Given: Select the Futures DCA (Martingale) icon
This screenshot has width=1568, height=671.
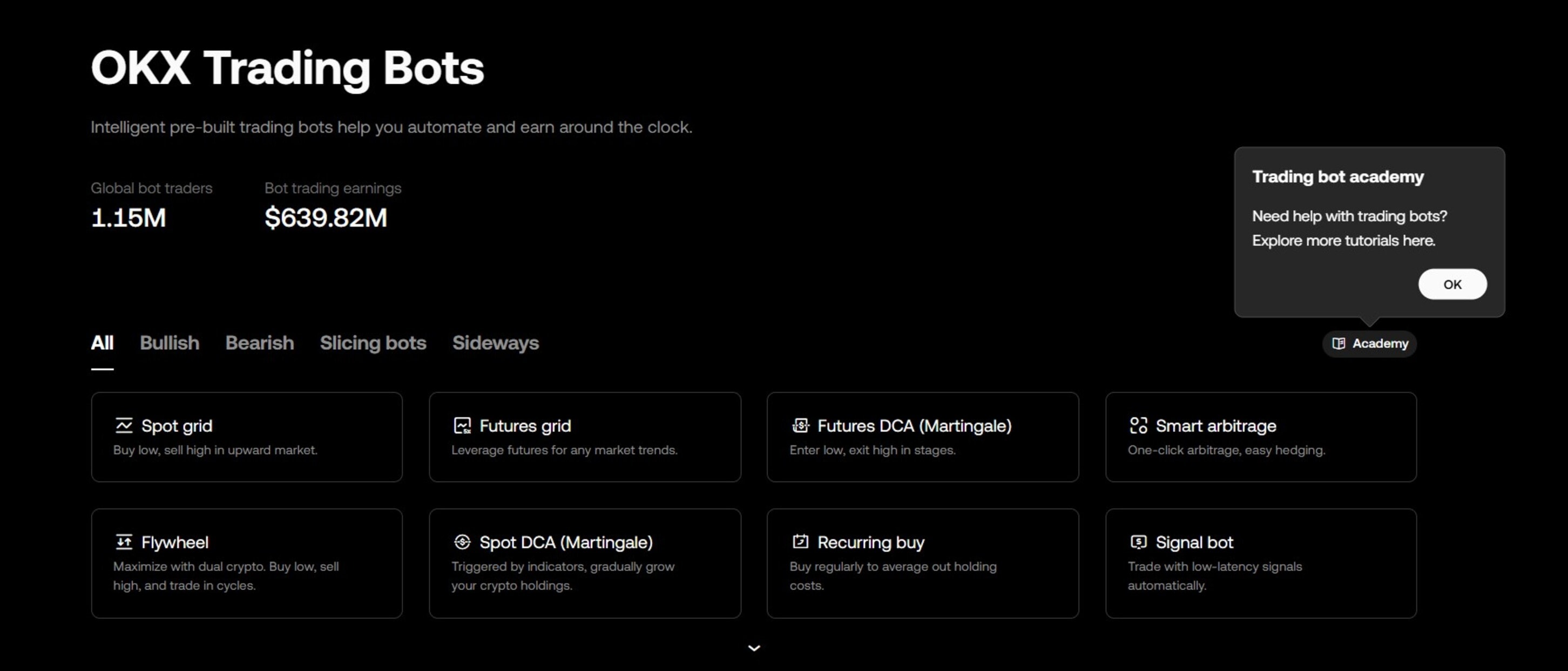Looking at the screenshot, I should [x=800, y=425].
